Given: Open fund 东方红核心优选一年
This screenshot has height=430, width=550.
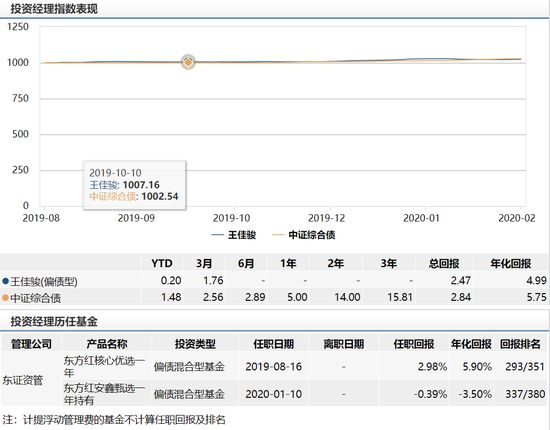Looking at the screenshot, I should click(x=104, y=366).
